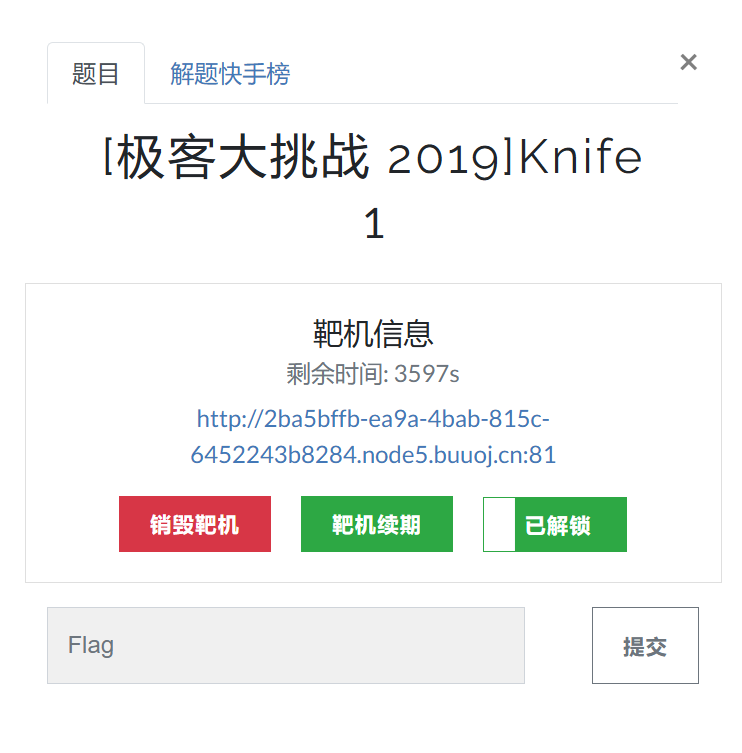Click the link line starting with http://2ba5bffb
Image resolution: width=742 pixels, height=753 pixels.
[373, 419]
